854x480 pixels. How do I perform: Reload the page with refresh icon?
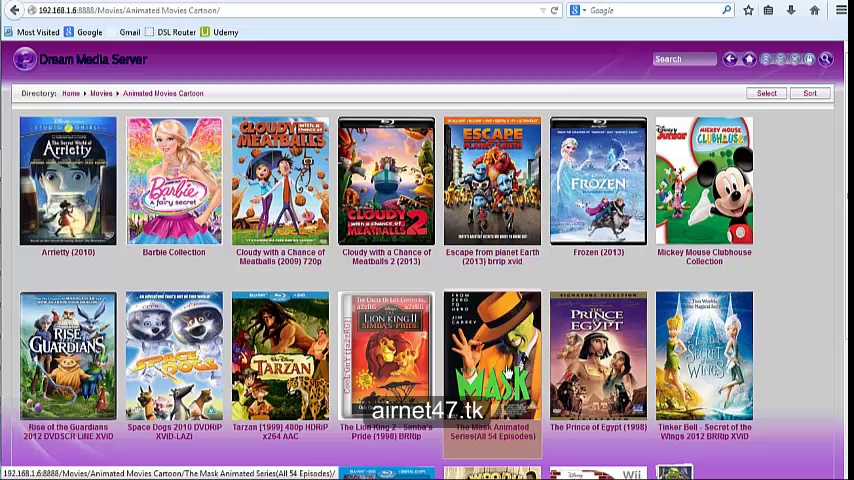tap(554, 10)
